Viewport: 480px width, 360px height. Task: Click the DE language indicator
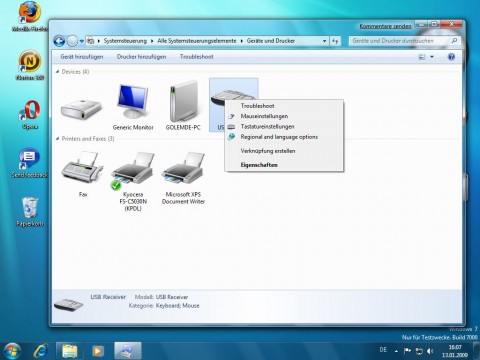(x=383, y=350)
